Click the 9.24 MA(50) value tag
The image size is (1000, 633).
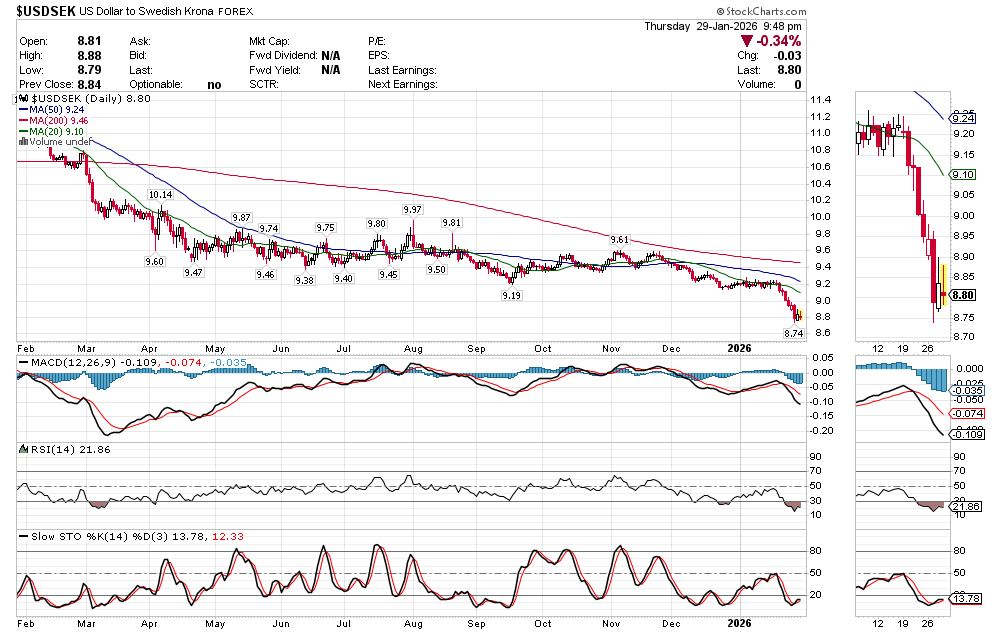pyautogui.click(x=964, y=116)
